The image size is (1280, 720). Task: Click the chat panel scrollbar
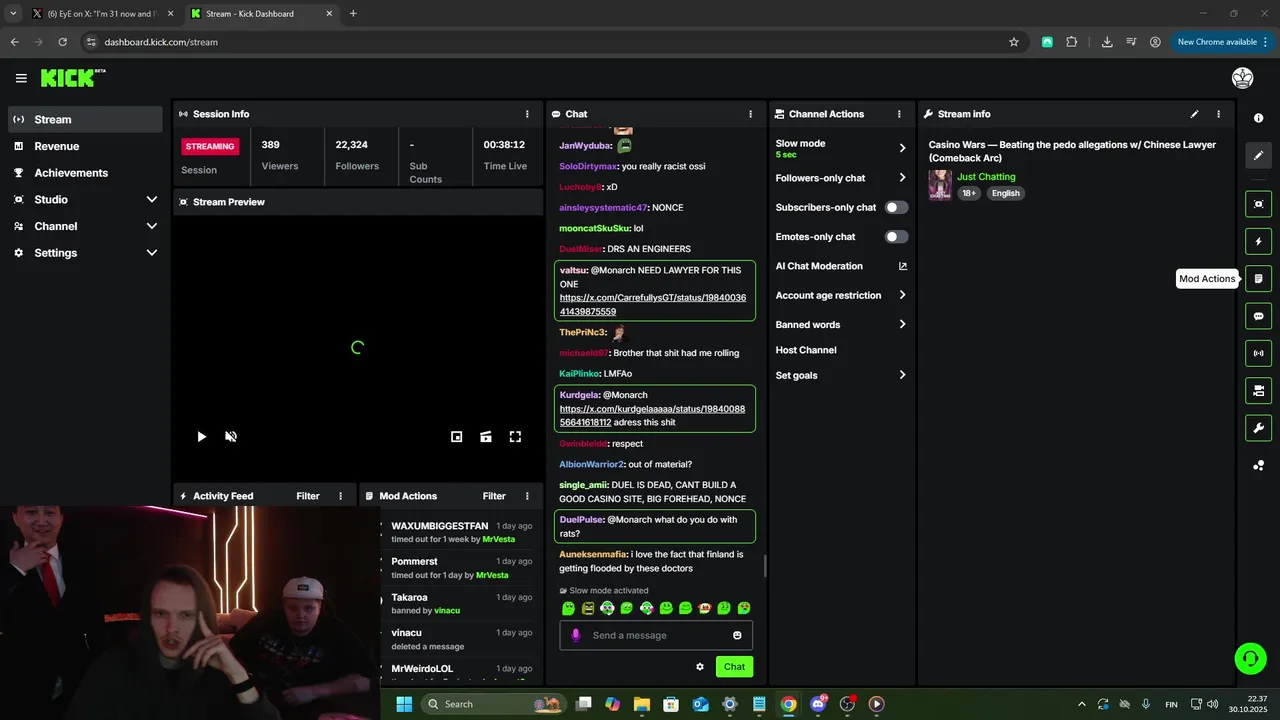click(765, 567)
